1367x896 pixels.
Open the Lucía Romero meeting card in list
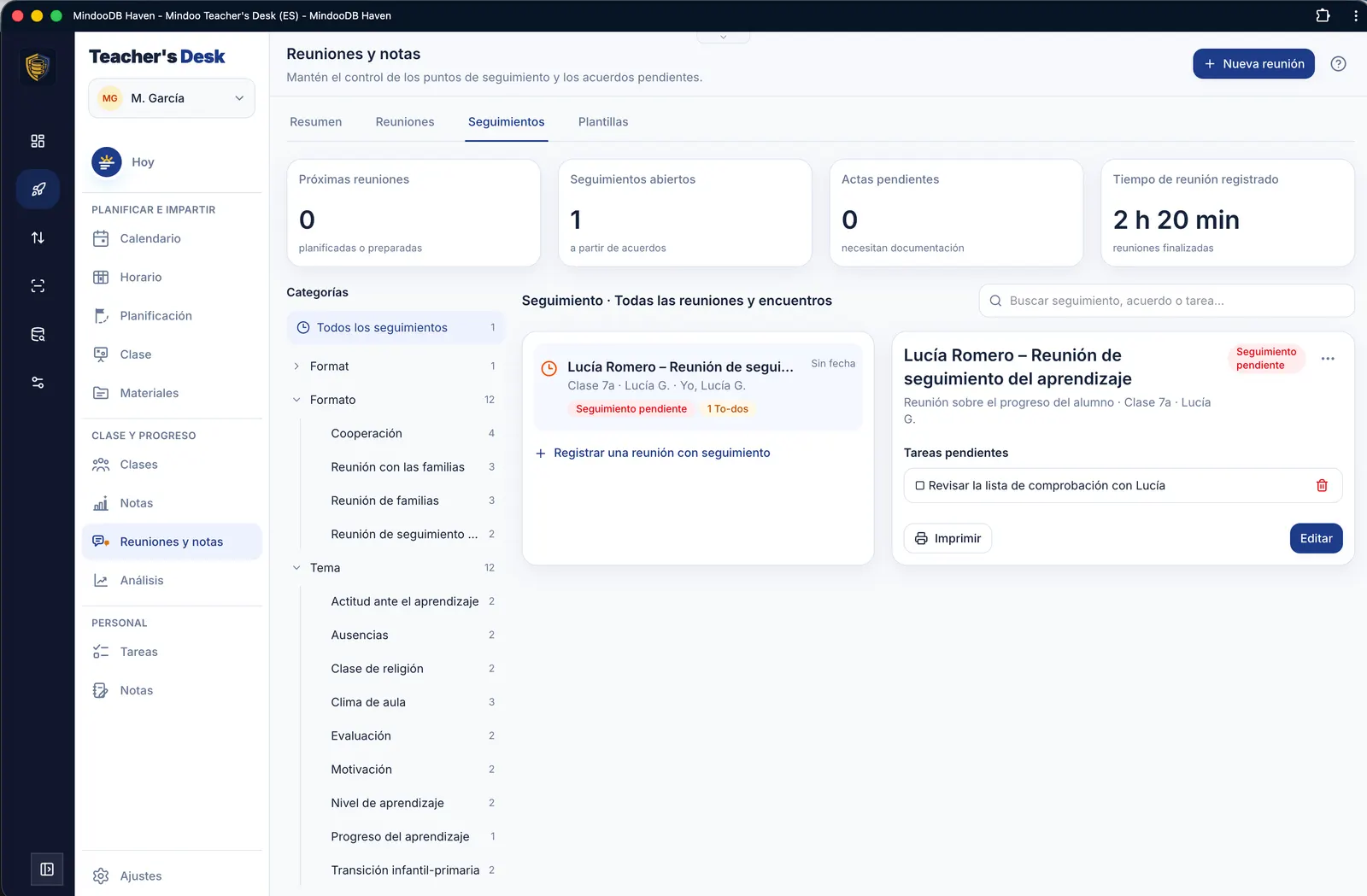[697, 387]
